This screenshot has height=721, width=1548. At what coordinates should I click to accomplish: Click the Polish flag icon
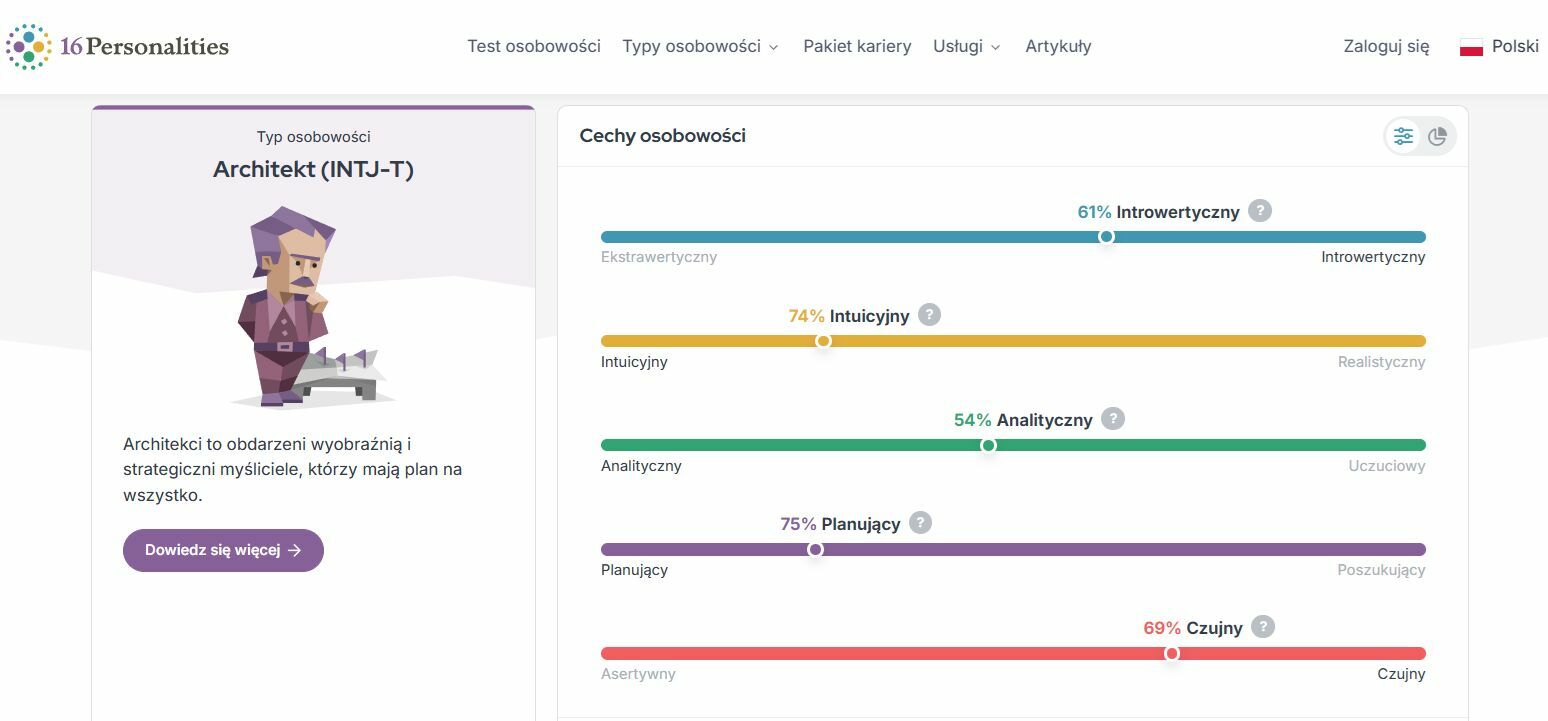(x=1471, y=47)
